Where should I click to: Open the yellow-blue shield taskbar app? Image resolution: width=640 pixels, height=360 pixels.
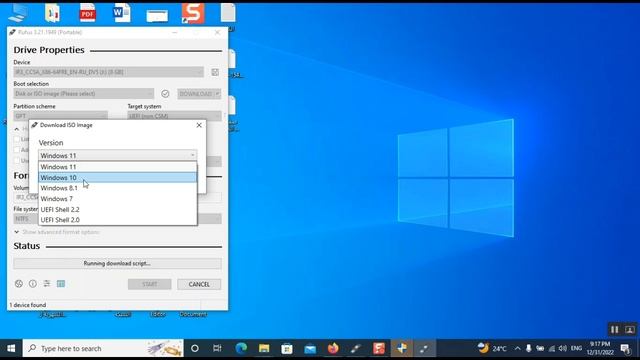pos(402,348)
